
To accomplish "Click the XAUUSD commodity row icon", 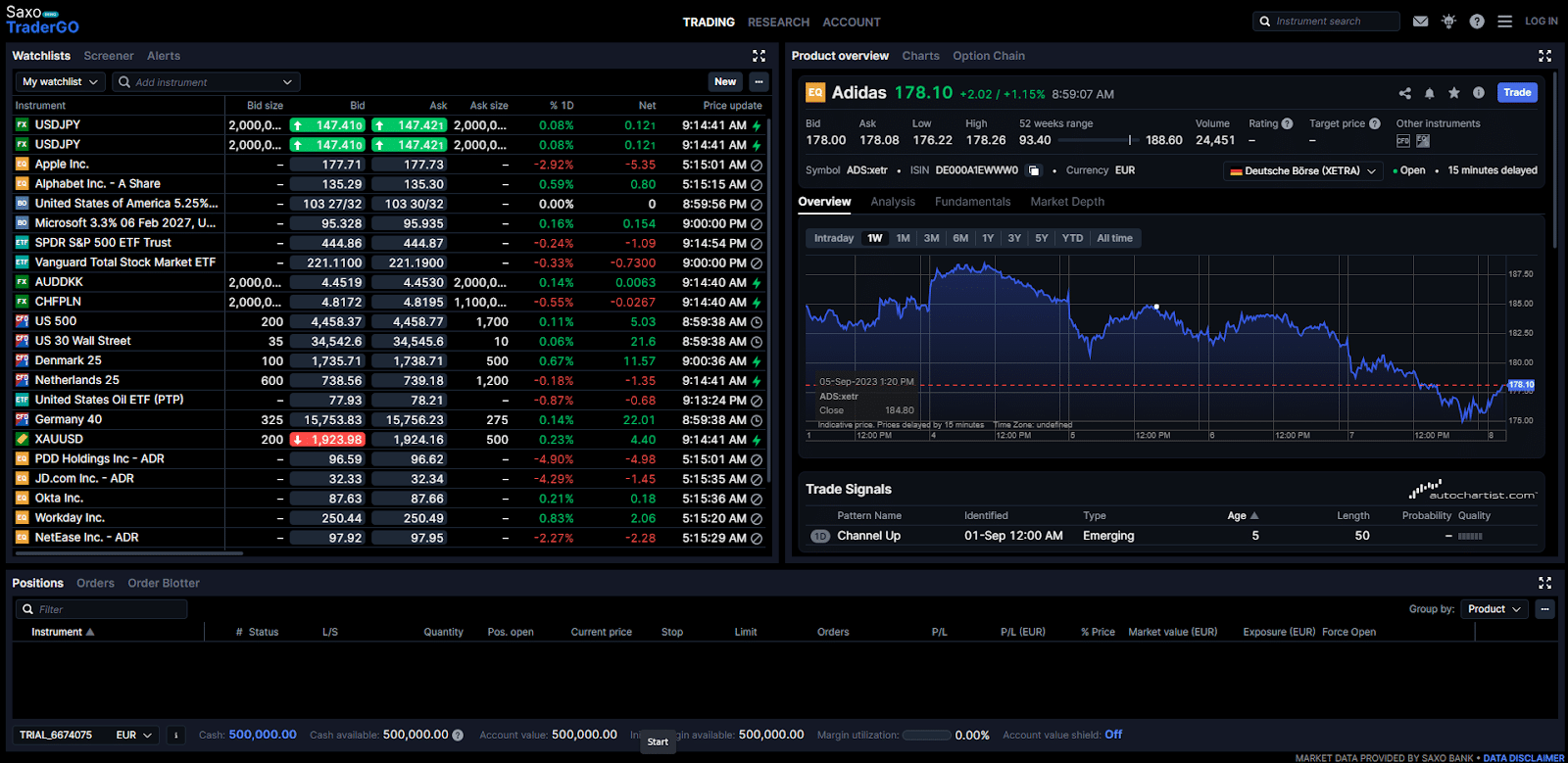I will [22, 439].
